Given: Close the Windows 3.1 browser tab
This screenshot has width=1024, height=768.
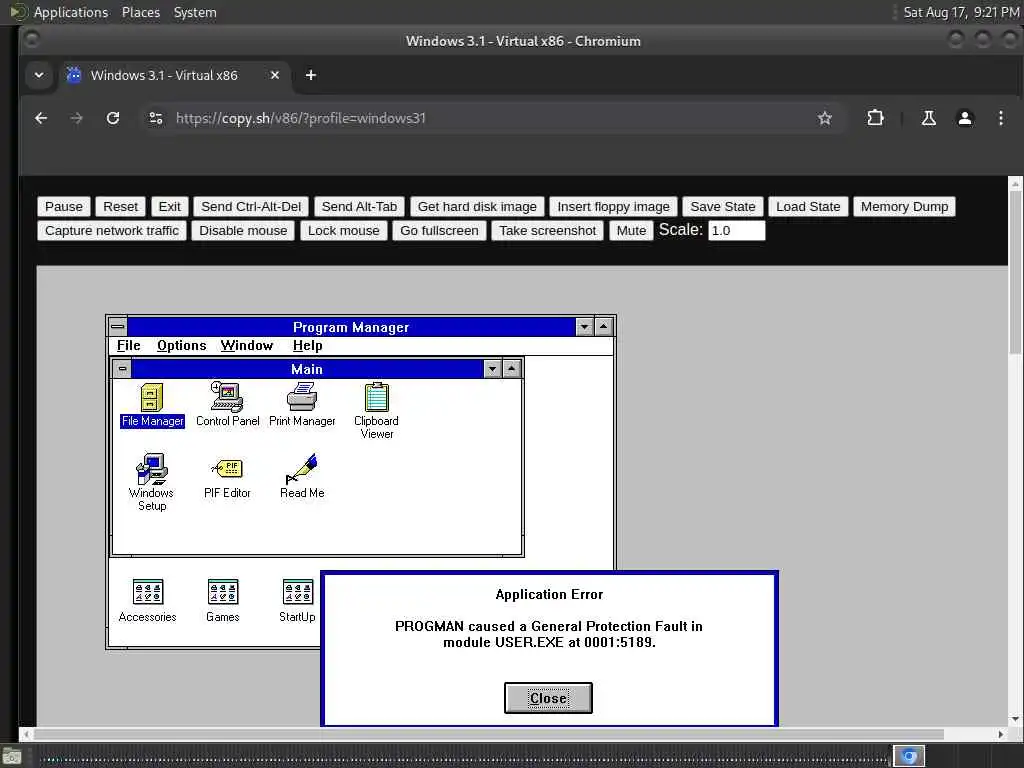Looking at the screenshot, I should pos(275,75).
